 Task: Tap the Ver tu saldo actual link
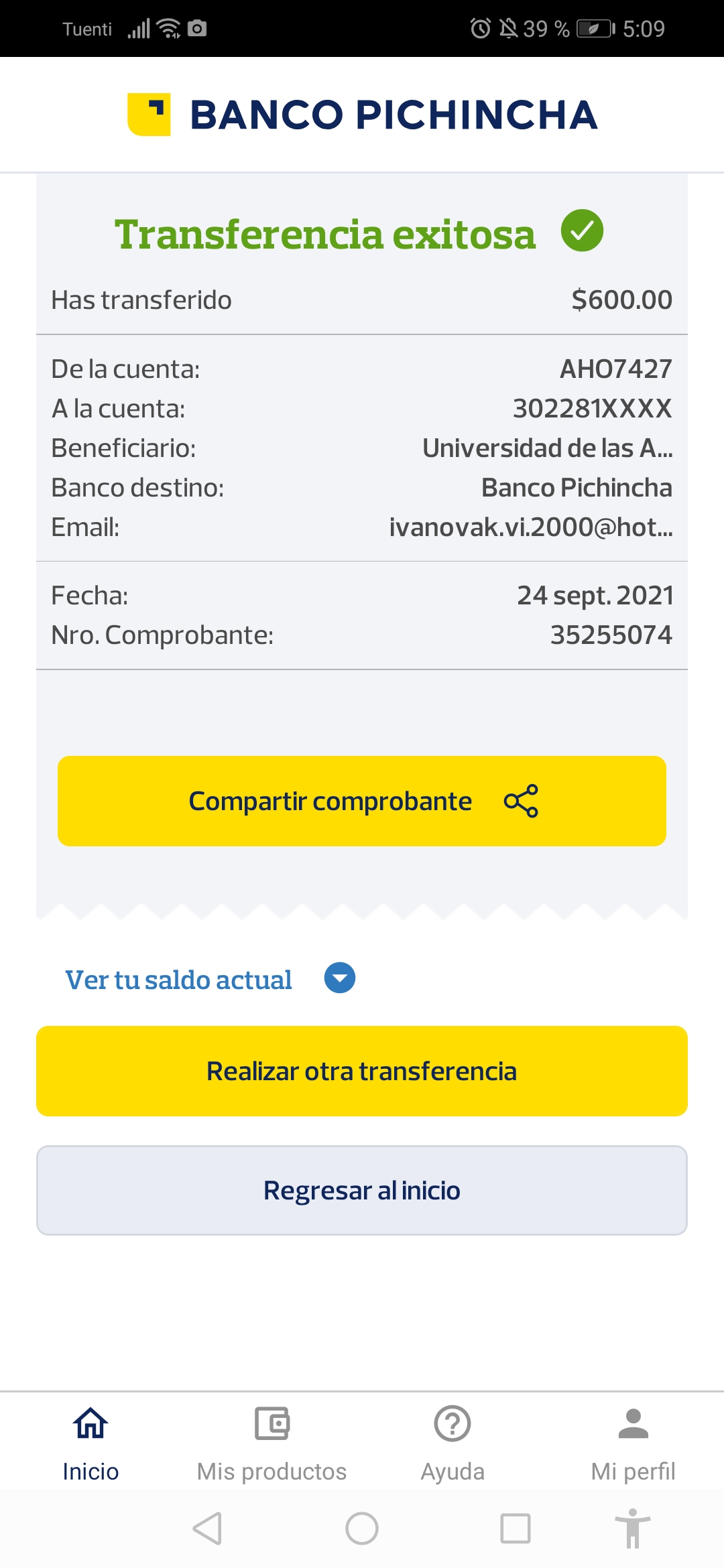[x=178, y=980]
